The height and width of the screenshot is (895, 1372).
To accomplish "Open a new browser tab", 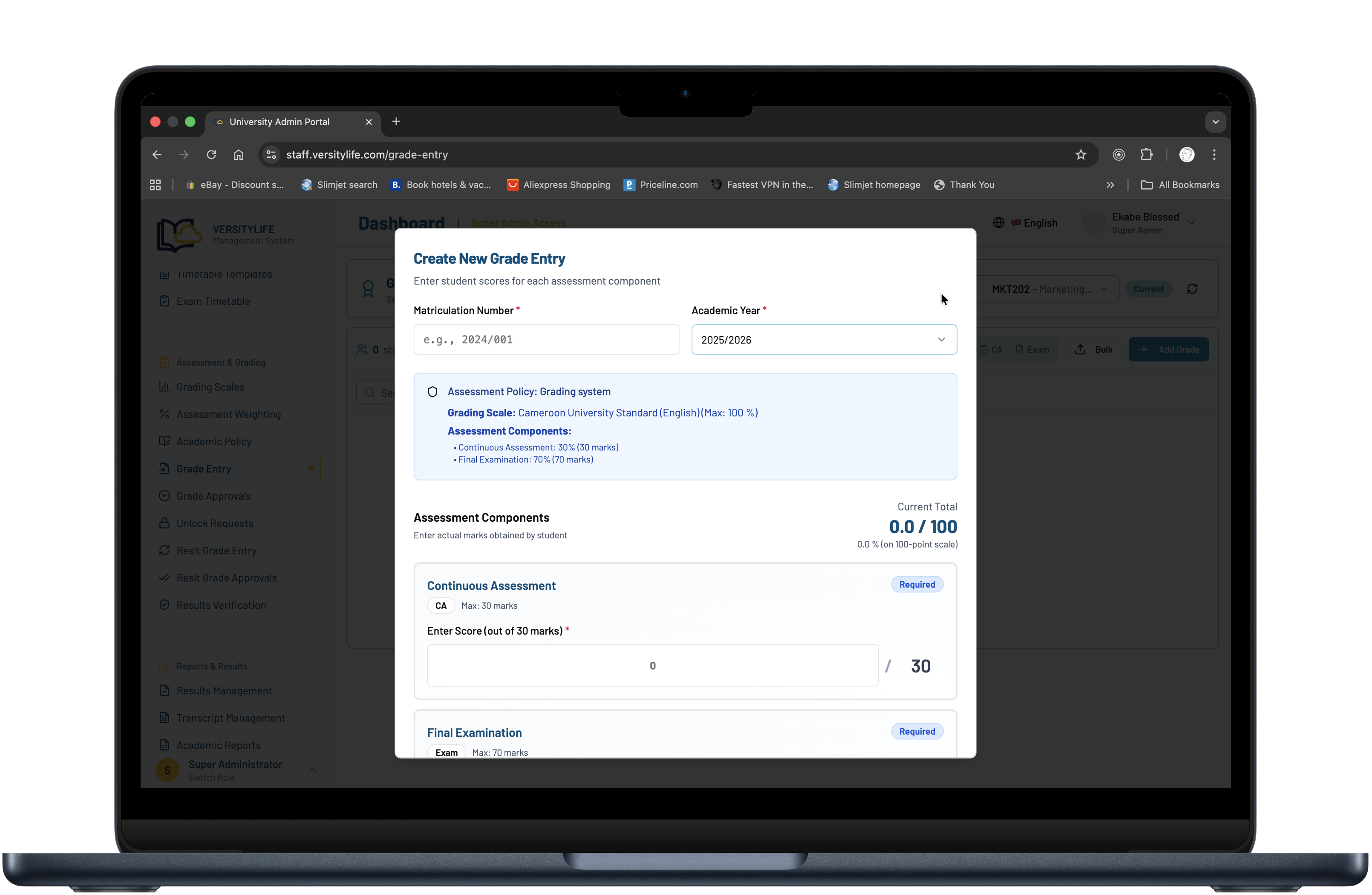I will pyautogui.click(x=396, y=122).
